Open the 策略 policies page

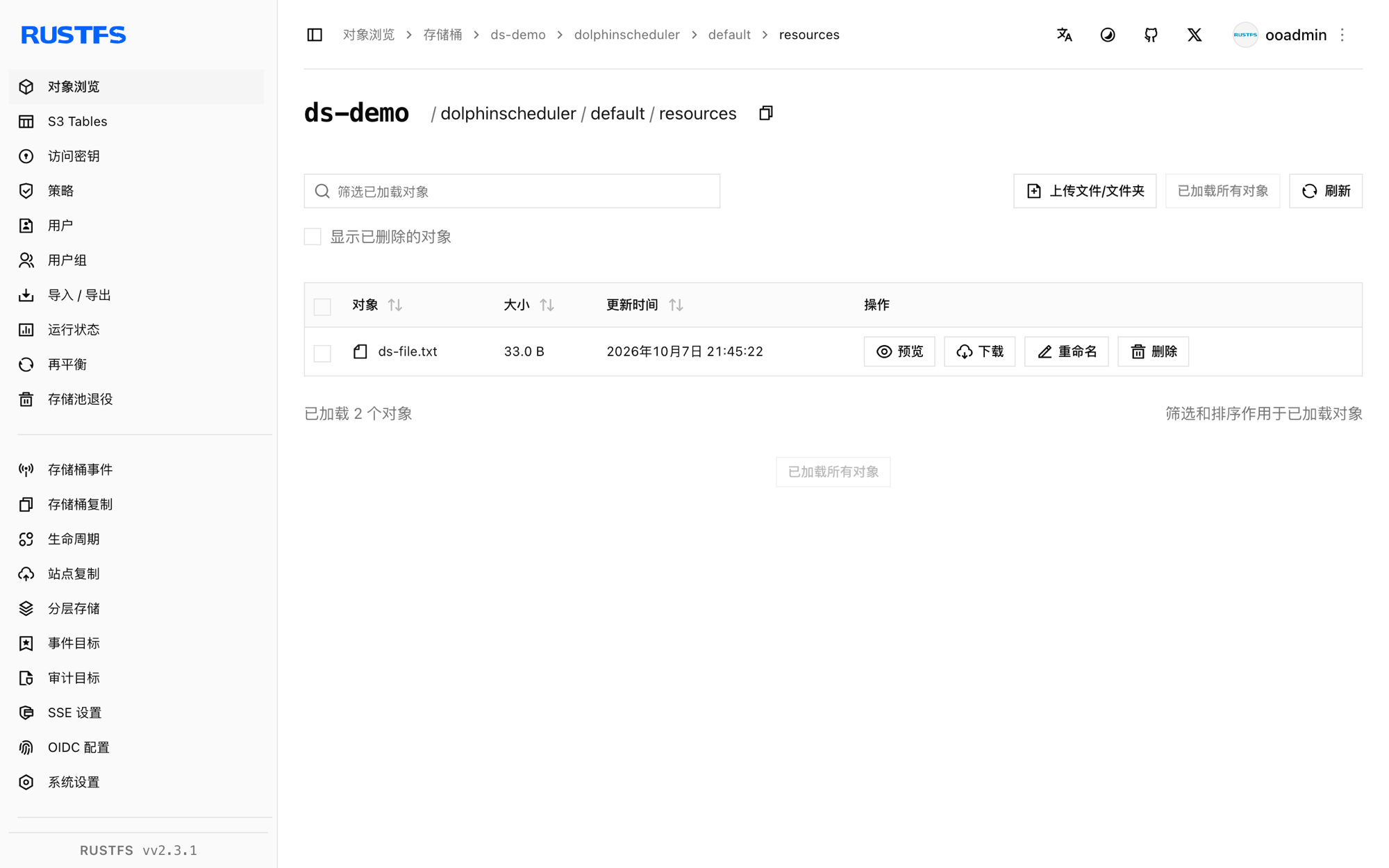[x=136, y=191]
